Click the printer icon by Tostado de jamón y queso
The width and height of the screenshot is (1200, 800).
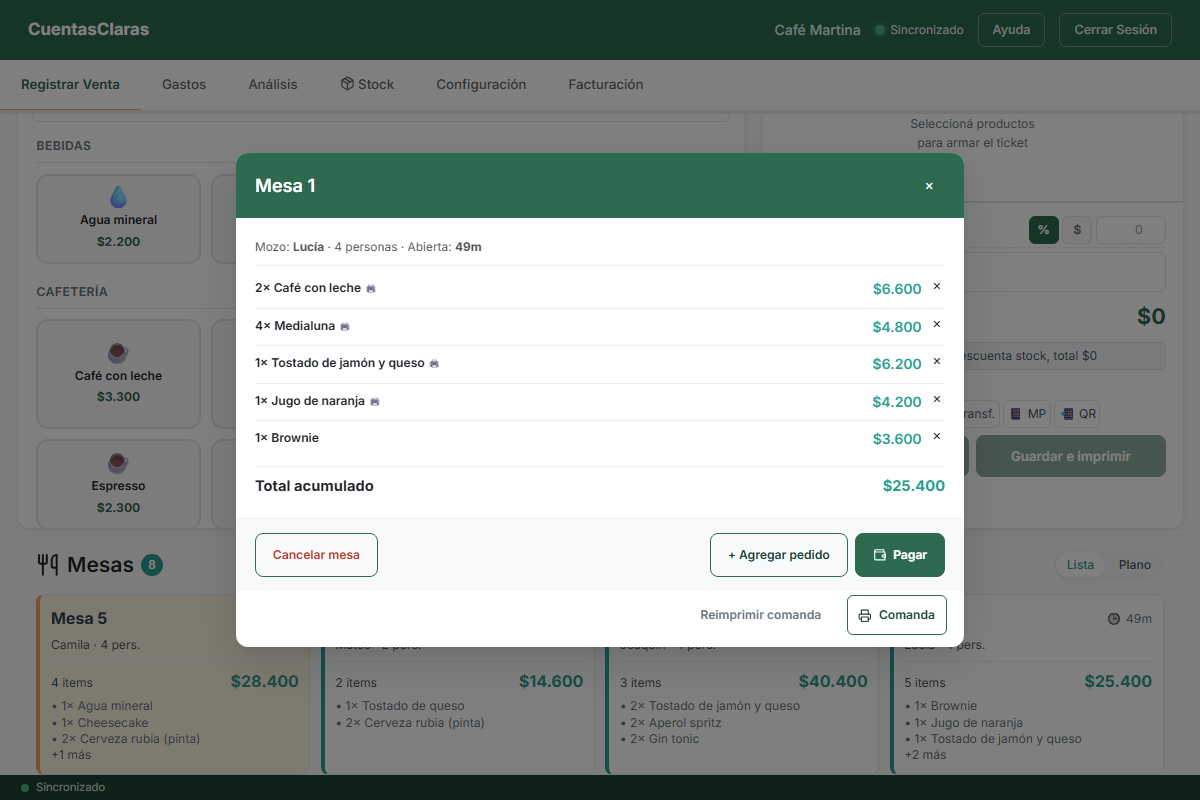coord(434,363)
